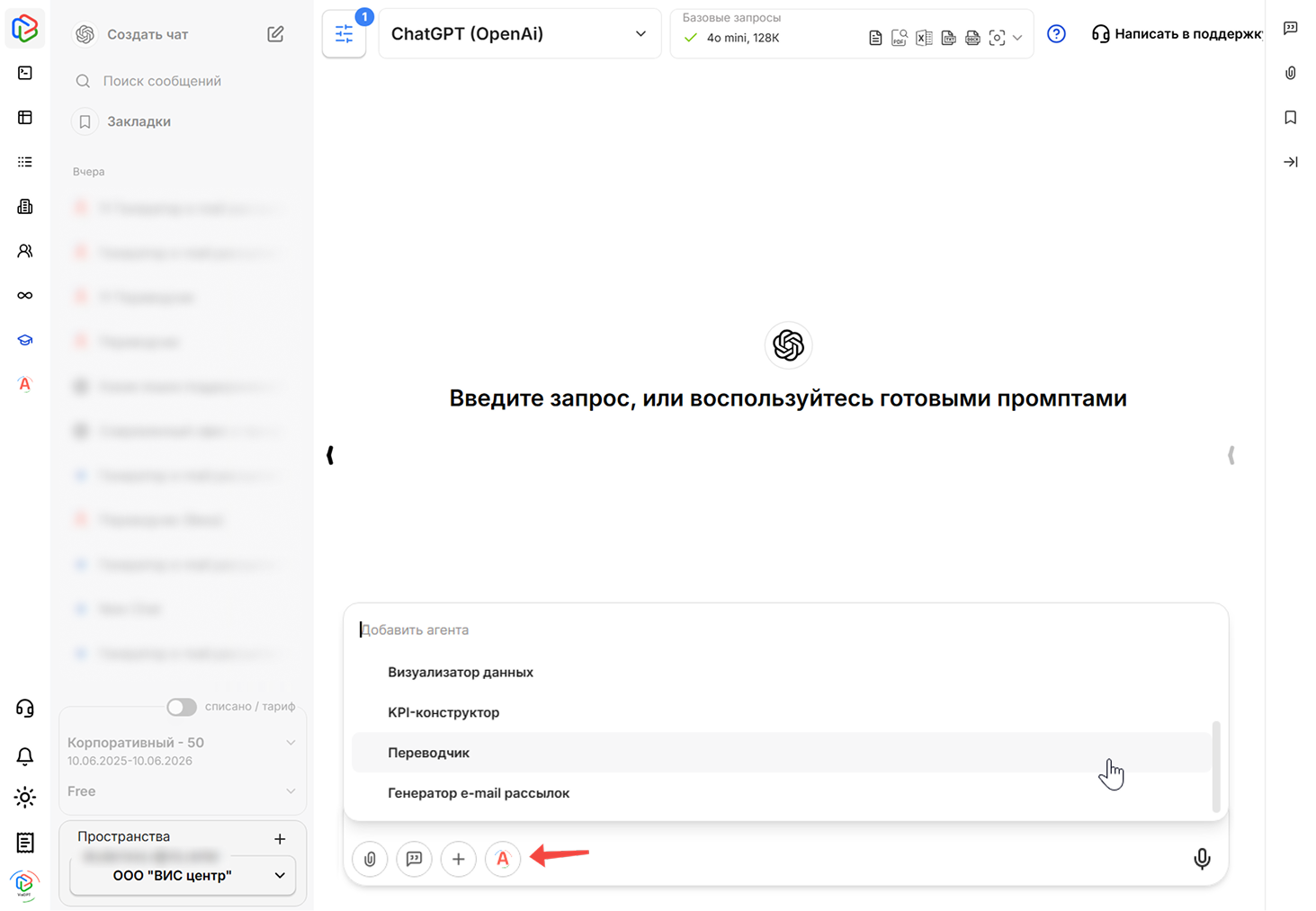Click the Поиск сообщений search field
Screen dimensions: 1316x911
pyautogui.click(x=162, y=81)
